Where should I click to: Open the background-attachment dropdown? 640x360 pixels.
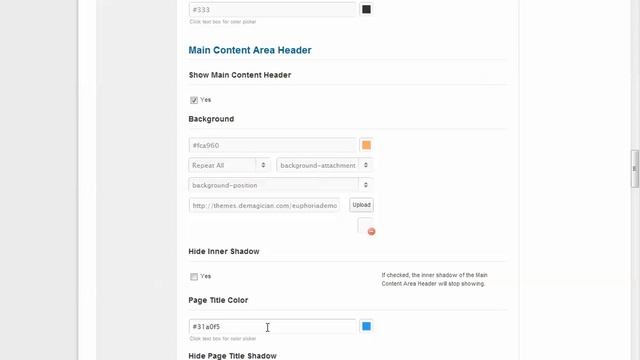[x=324, y=165]
